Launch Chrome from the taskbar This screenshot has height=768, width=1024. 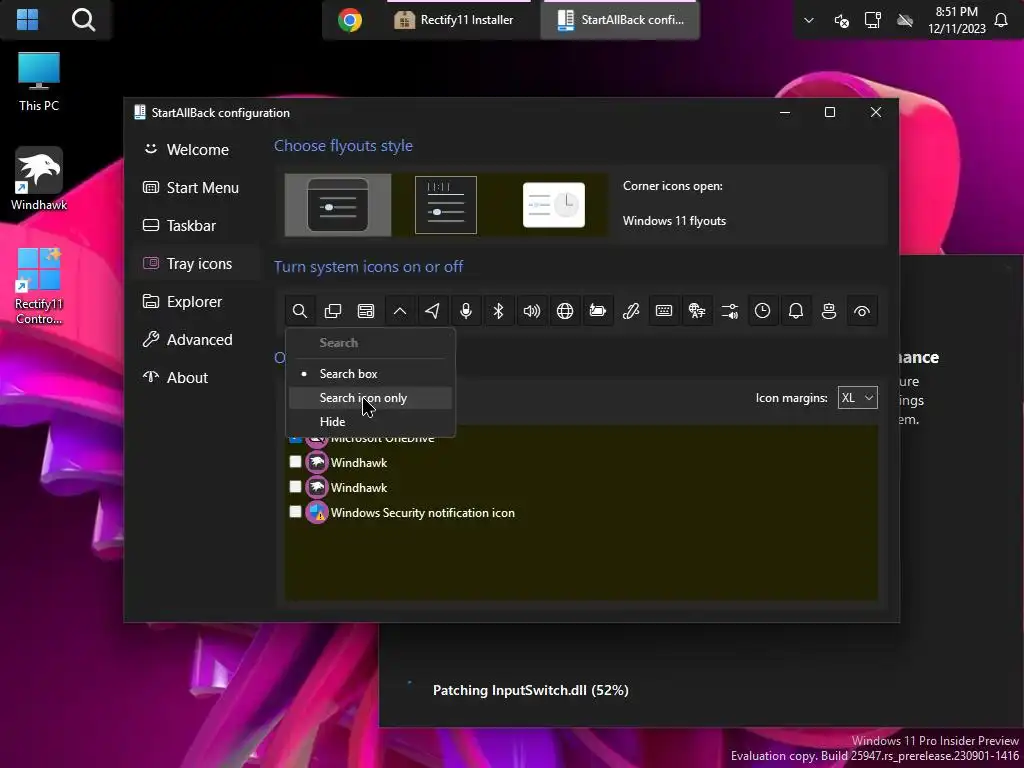click(x=350, y=20)
